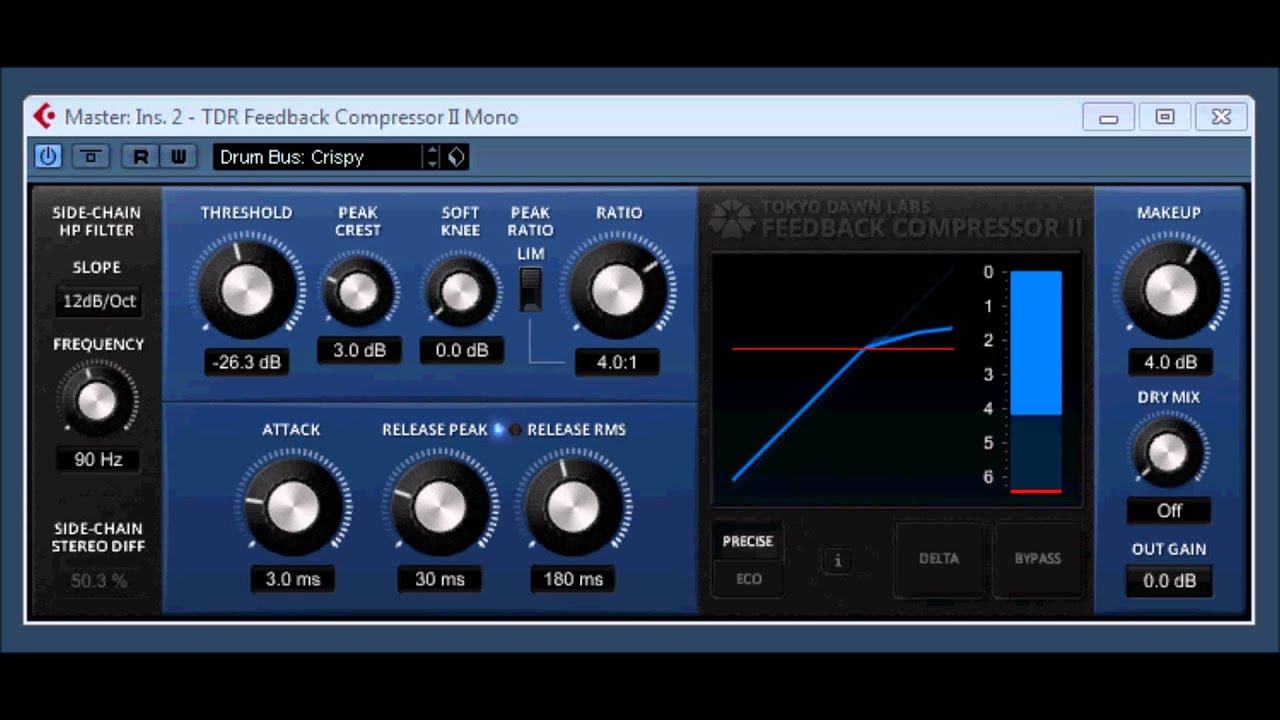Click the side-chain Frequency knob
This screenshot has height=720, width=1280.
97,401
